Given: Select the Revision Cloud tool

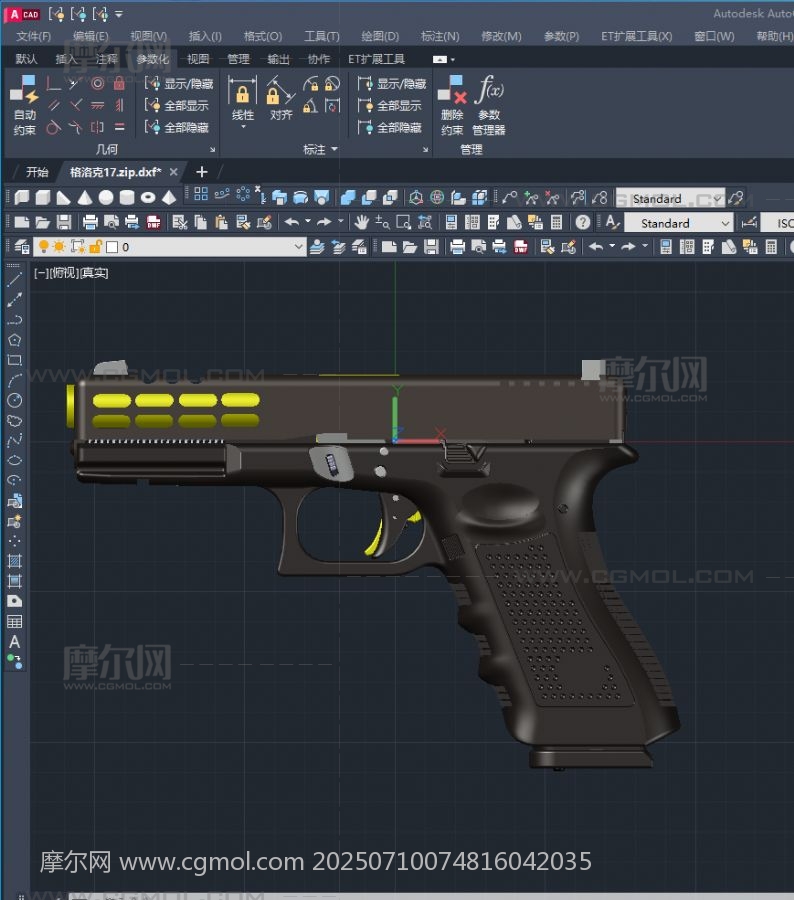Looking at the screenshot, I should 14,420.
